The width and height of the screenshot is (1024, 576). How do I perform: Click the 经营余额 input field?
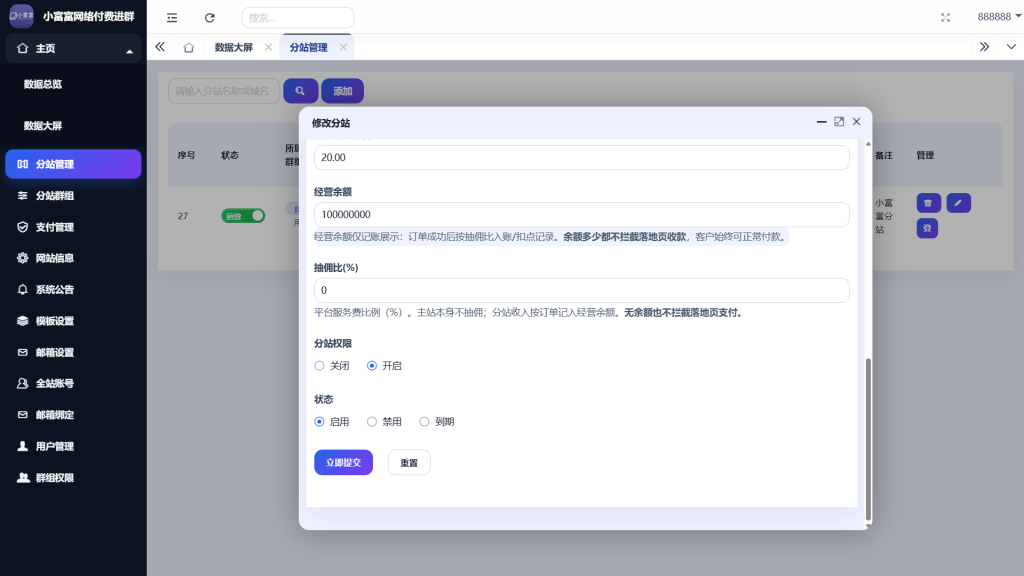(x=581, y=214)
